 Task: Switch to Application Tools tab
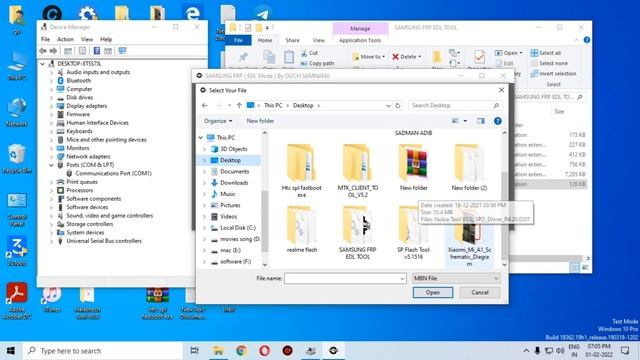[360, 40]
